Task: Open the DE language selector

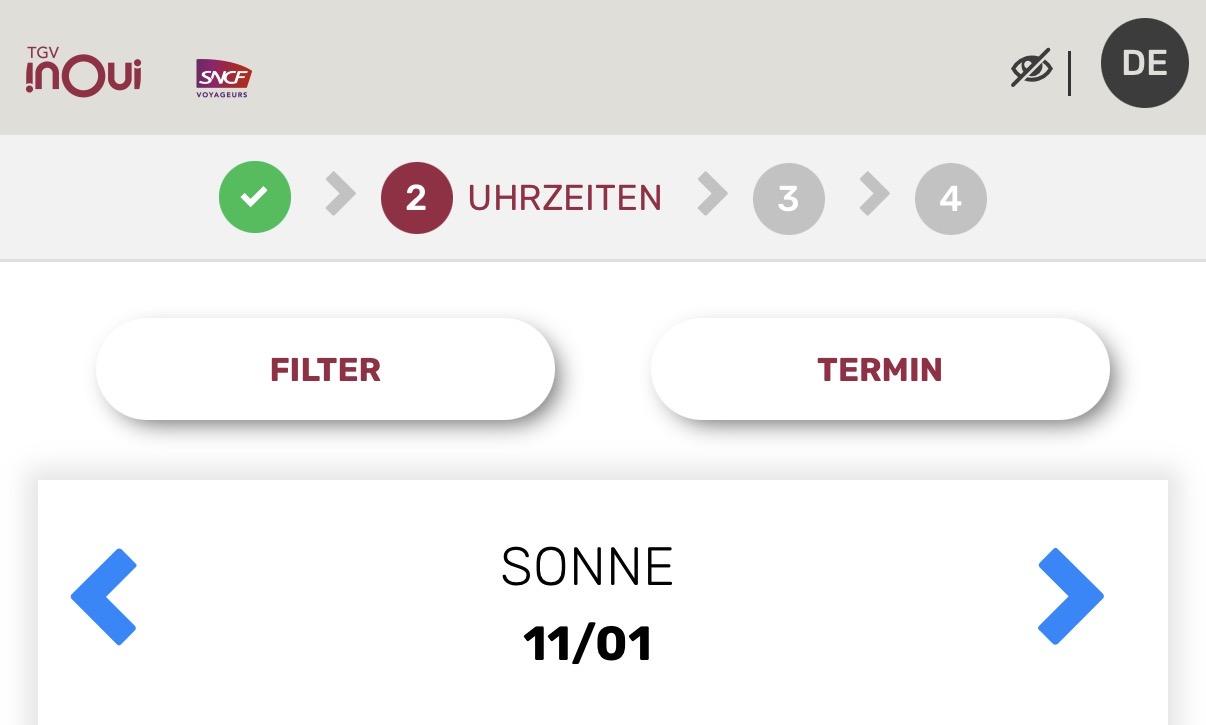Action: tap(1144, 63)
